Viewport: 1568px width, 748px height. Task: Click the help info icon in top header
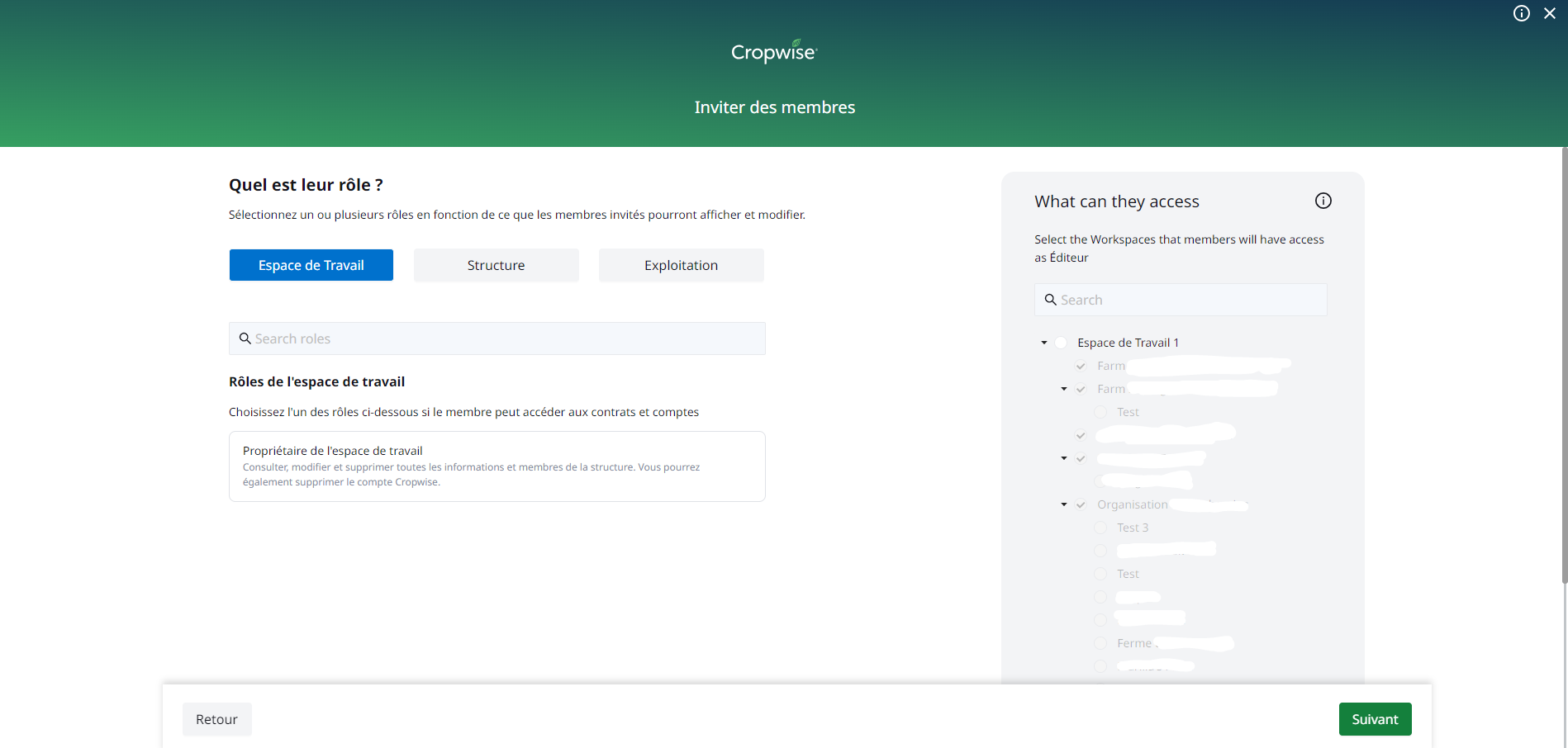(x=1521, y=13)
